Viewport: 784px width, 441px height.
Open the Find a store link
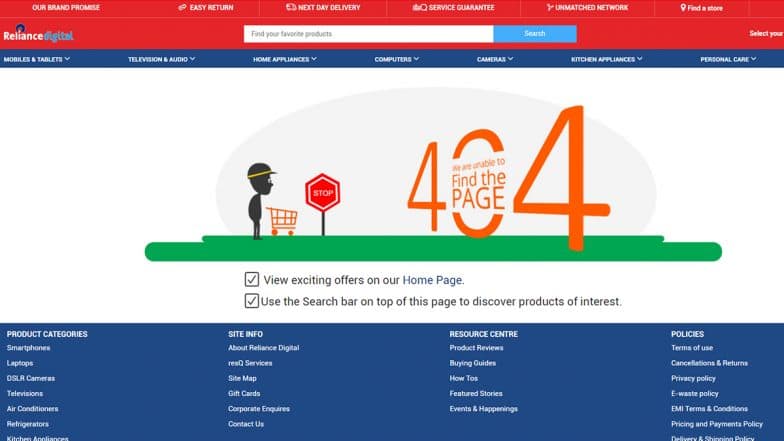705,8
